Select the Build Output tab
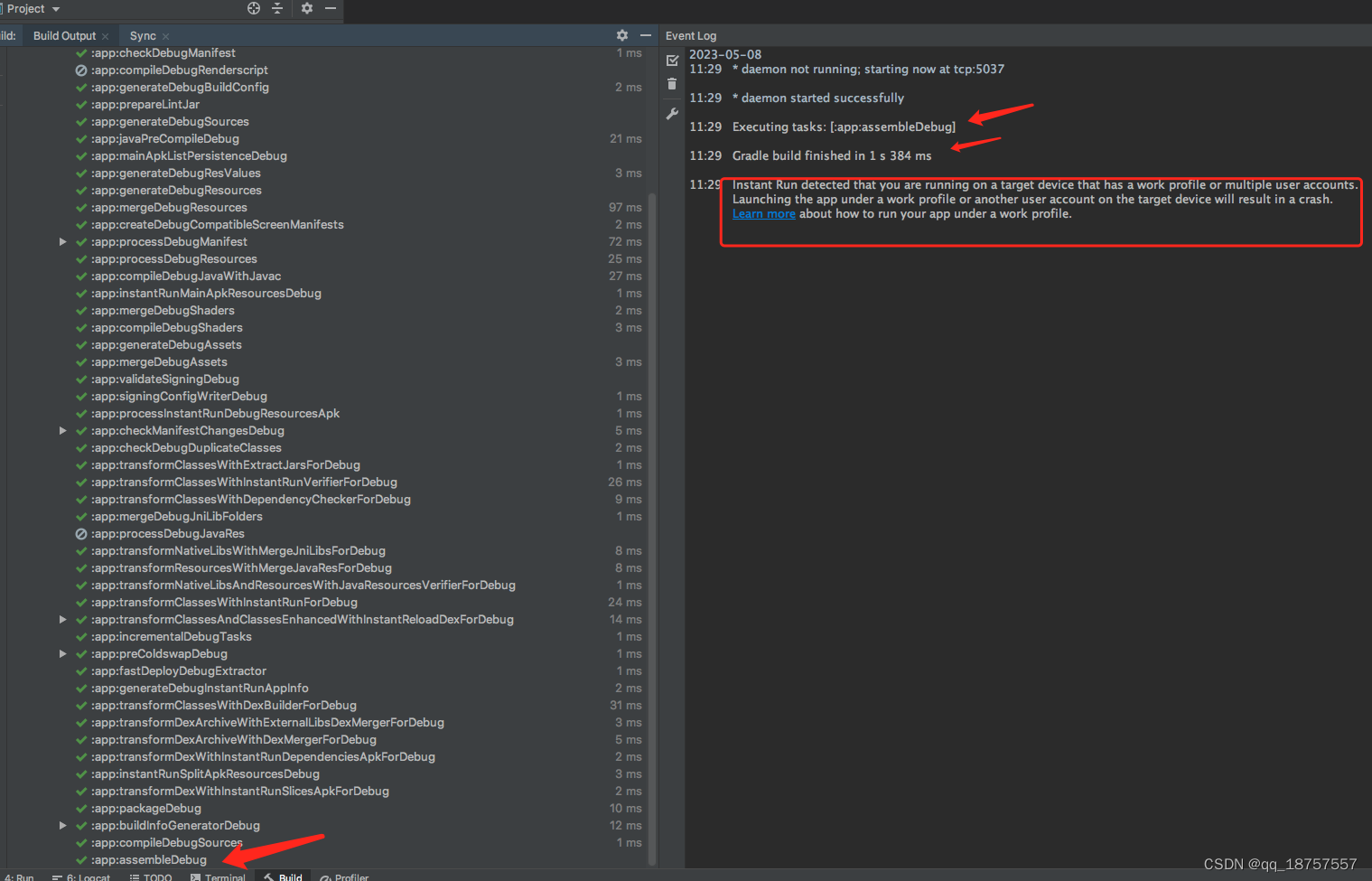This screenshot has height=881, width=1372. pyautogui.click(x=67, y=35)
